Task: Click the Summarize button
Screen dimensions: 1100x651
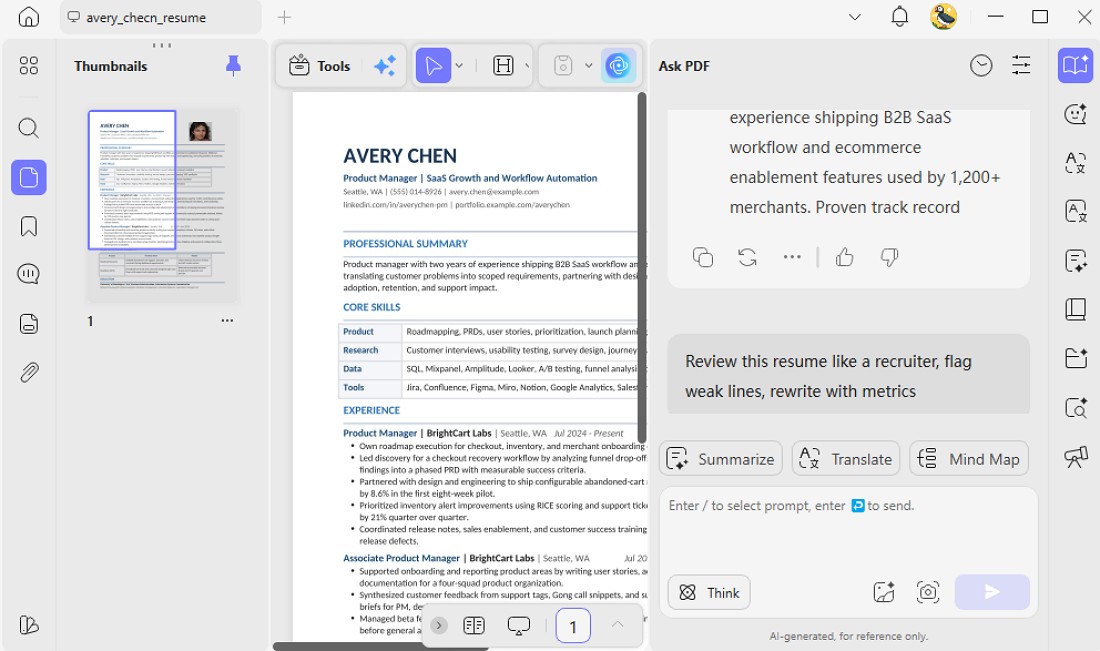Action: [720, 459]
